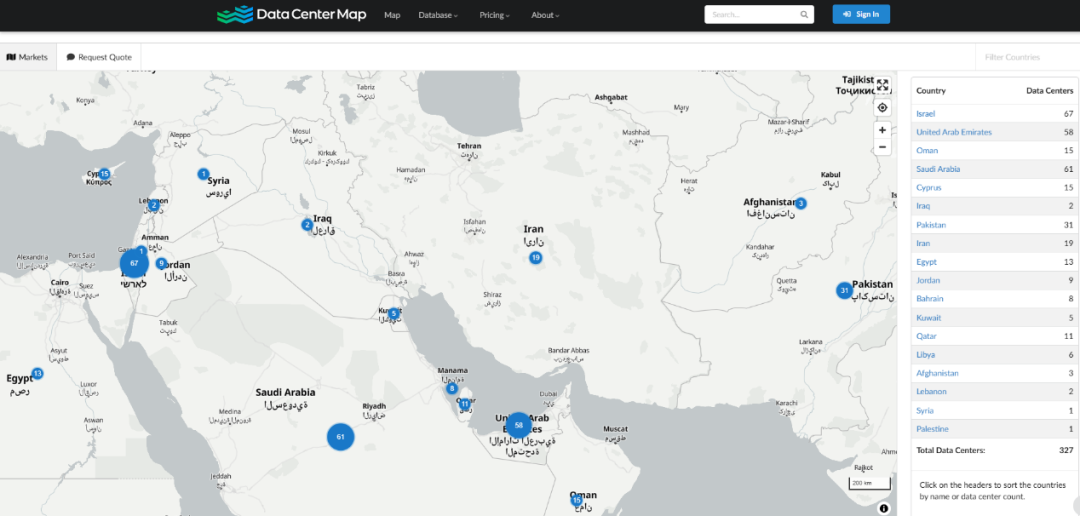Click the Lebanon 2 marker

click(x=154, y=205)
